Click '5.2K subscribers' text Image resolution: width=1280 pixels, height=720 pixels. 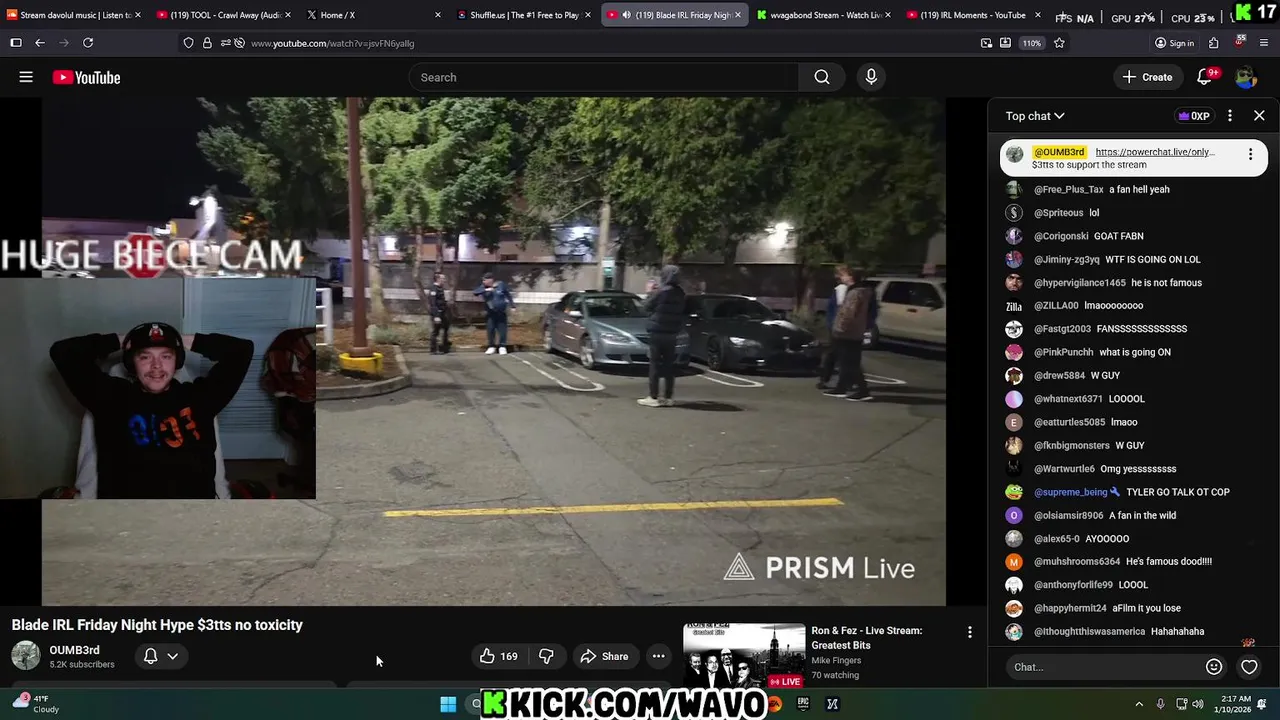[82, 665]
